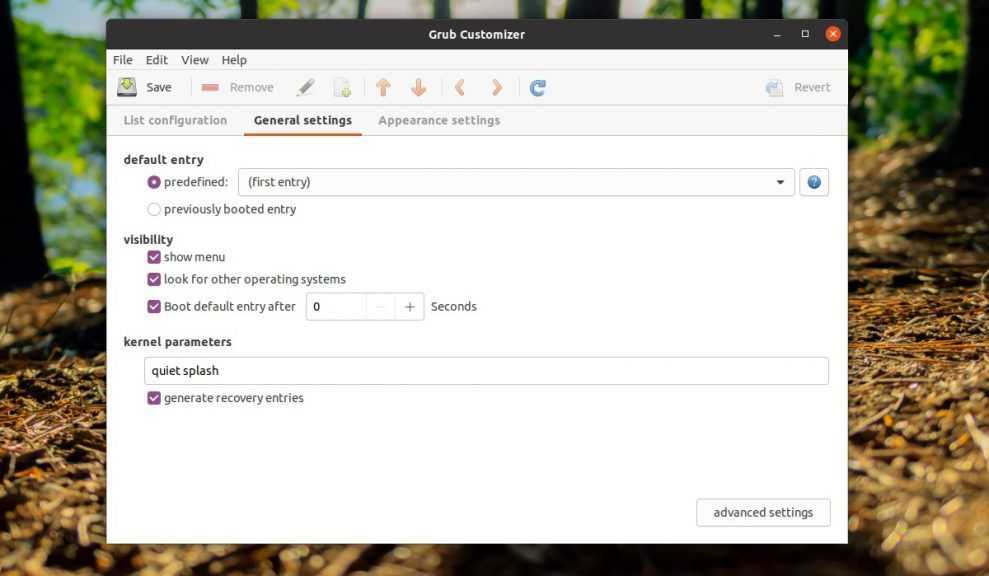The height and width of the screenshot is (576, 989).
Task: Click the Revert label in toolbar
Action: click(812, 87)
